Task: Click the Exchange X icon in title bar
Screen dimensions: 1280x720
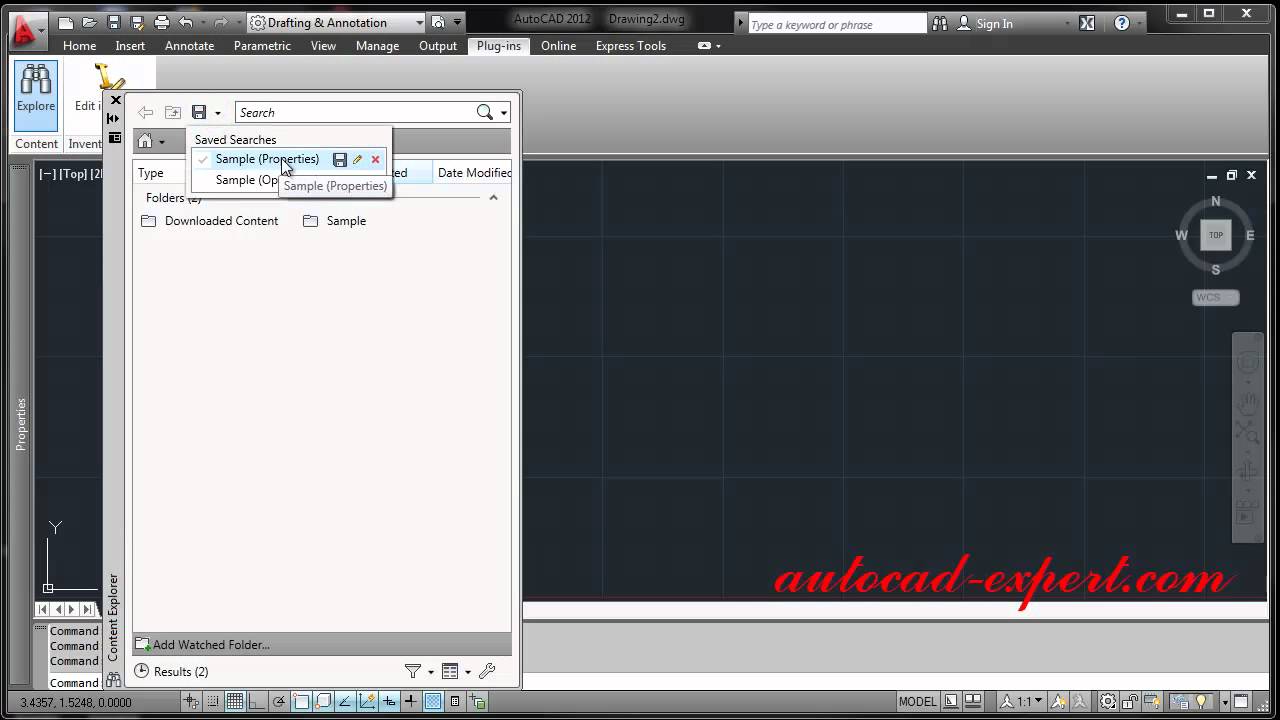Action: 1087,23
